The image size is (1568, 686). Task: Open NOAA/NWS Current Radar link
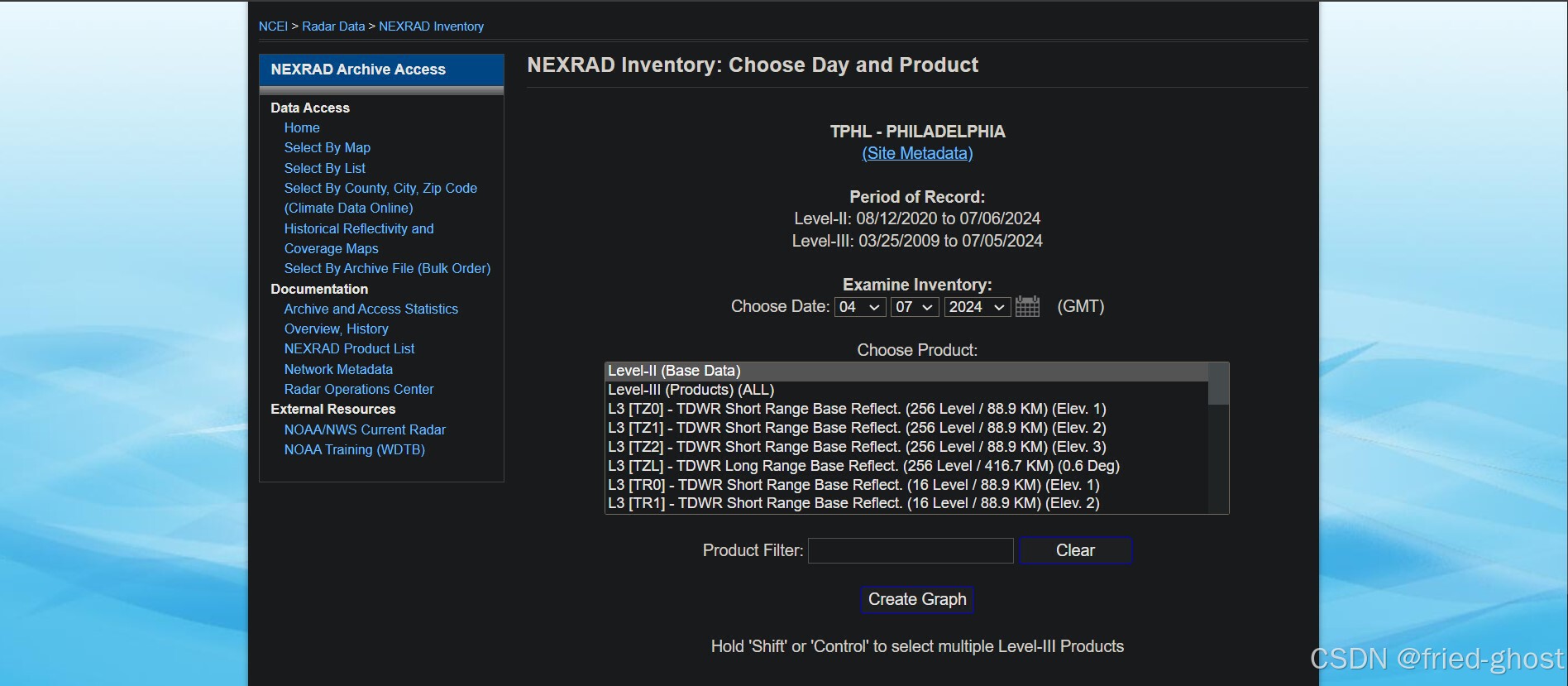[365, 429]
